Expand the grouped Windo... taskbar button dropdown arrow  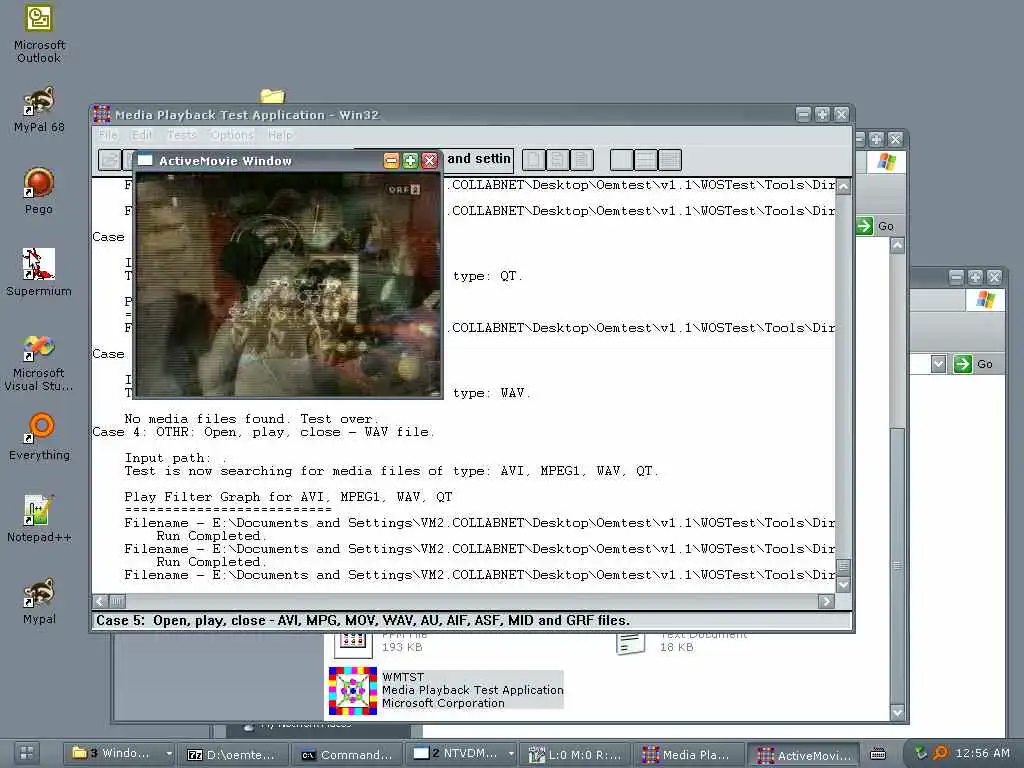click(x=168, y=754)
